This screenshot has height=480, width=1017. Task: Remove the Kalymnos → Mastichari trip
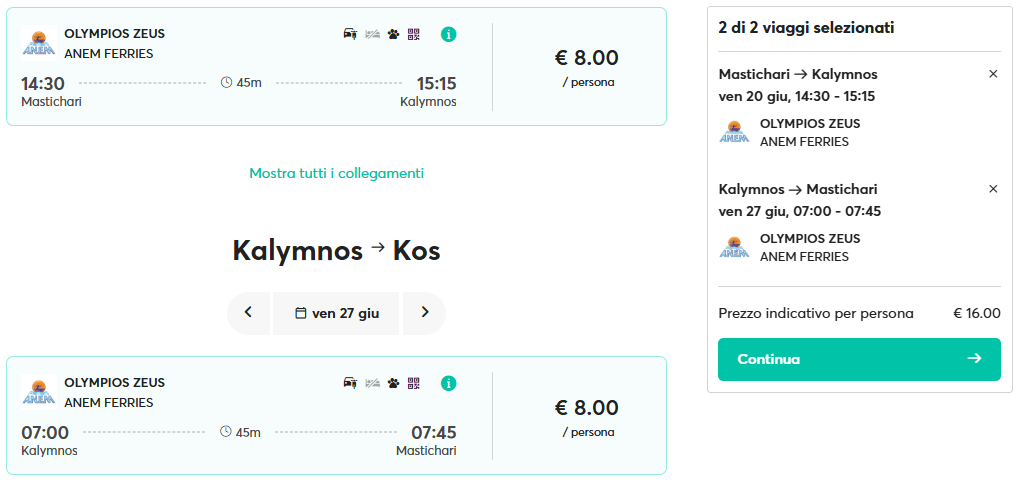click(993, 189)
